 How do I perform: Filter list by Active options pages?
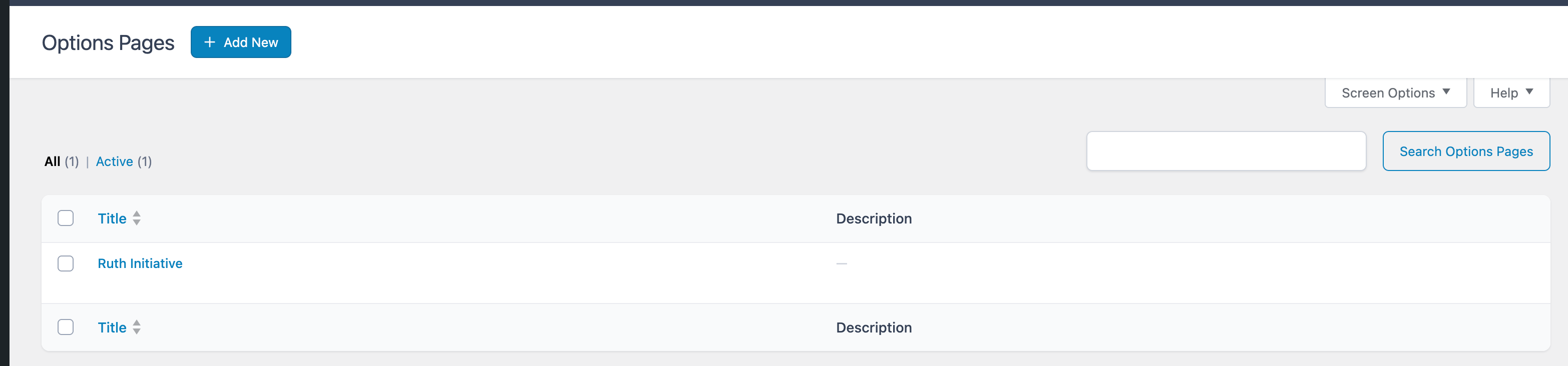tap(115, 161)
